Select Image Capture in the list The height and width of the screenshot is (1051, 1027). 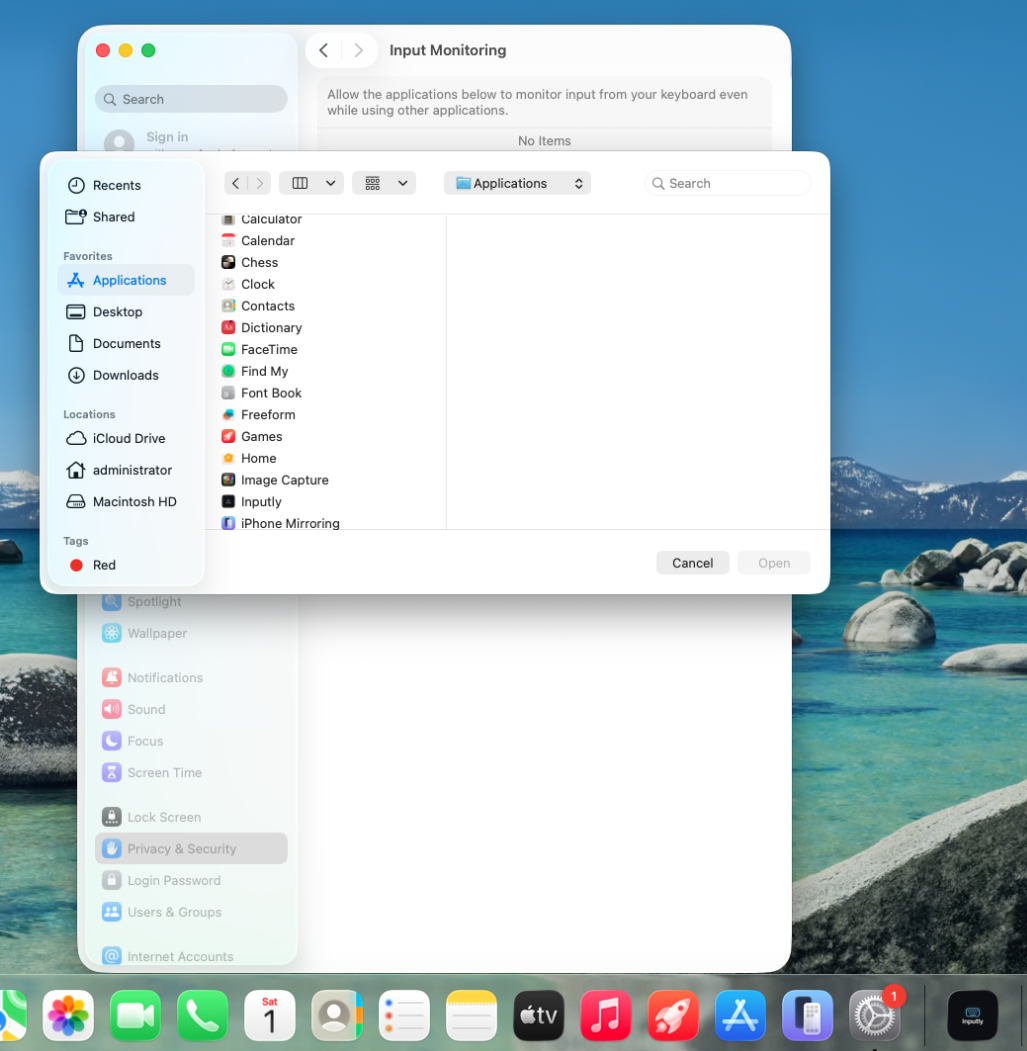pyautogui.click(x=284, y=480)
